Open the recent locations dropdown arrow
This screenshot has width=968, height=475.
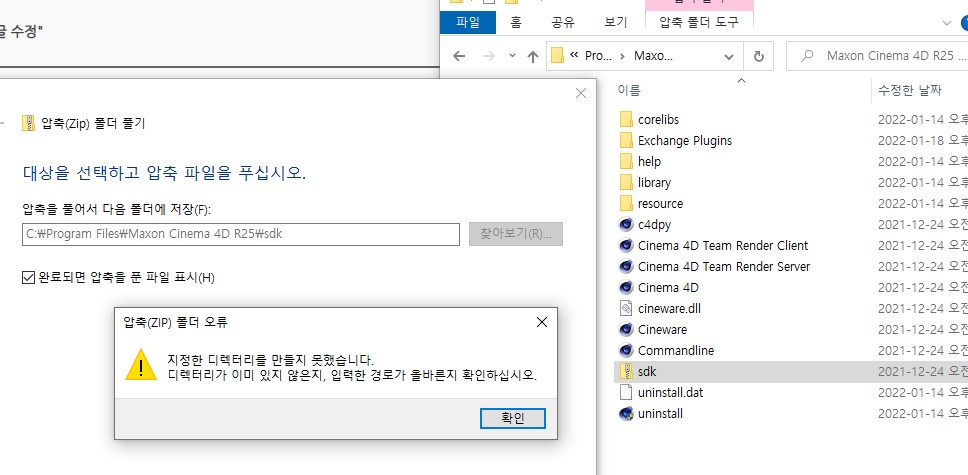point(512,56)
